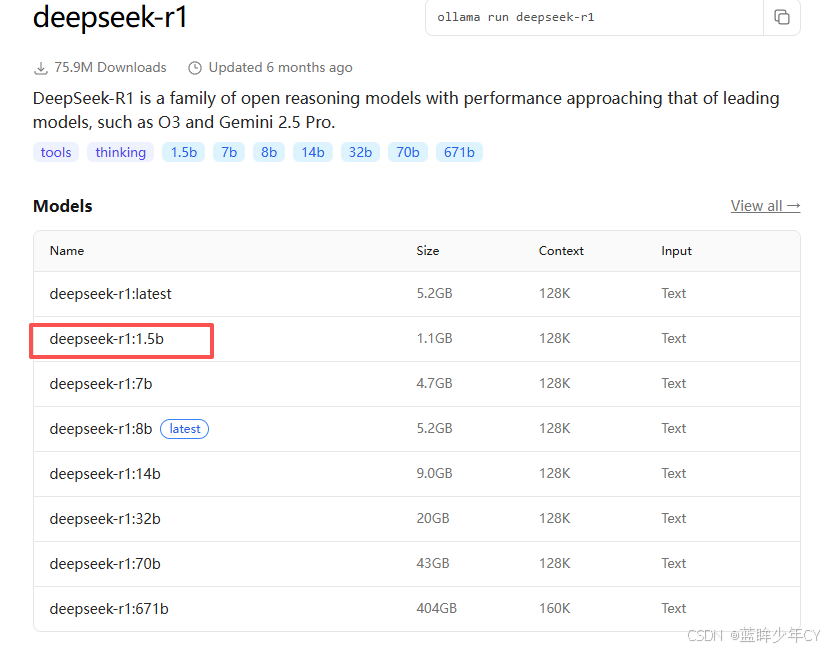Click the 4.7GB size value
Image resolution: width=834 pixels, height=651 pixels.
pyautogui.click(x=435, y=383)
